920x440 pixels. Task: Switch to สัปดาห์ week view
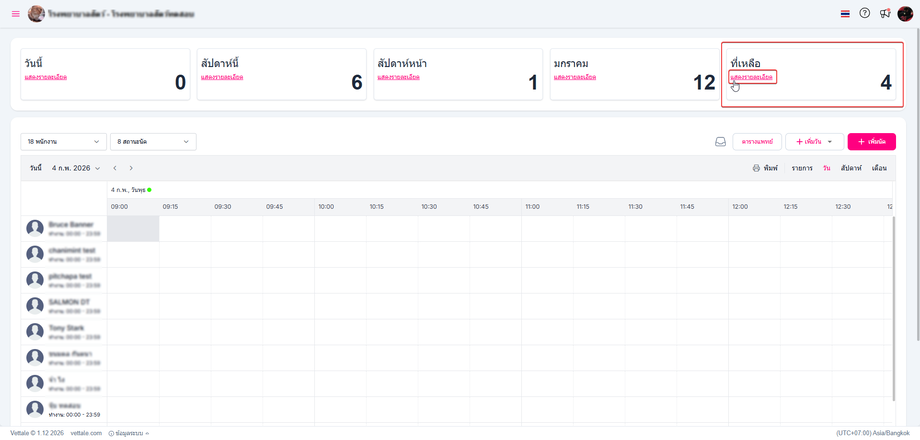point(851,168)
